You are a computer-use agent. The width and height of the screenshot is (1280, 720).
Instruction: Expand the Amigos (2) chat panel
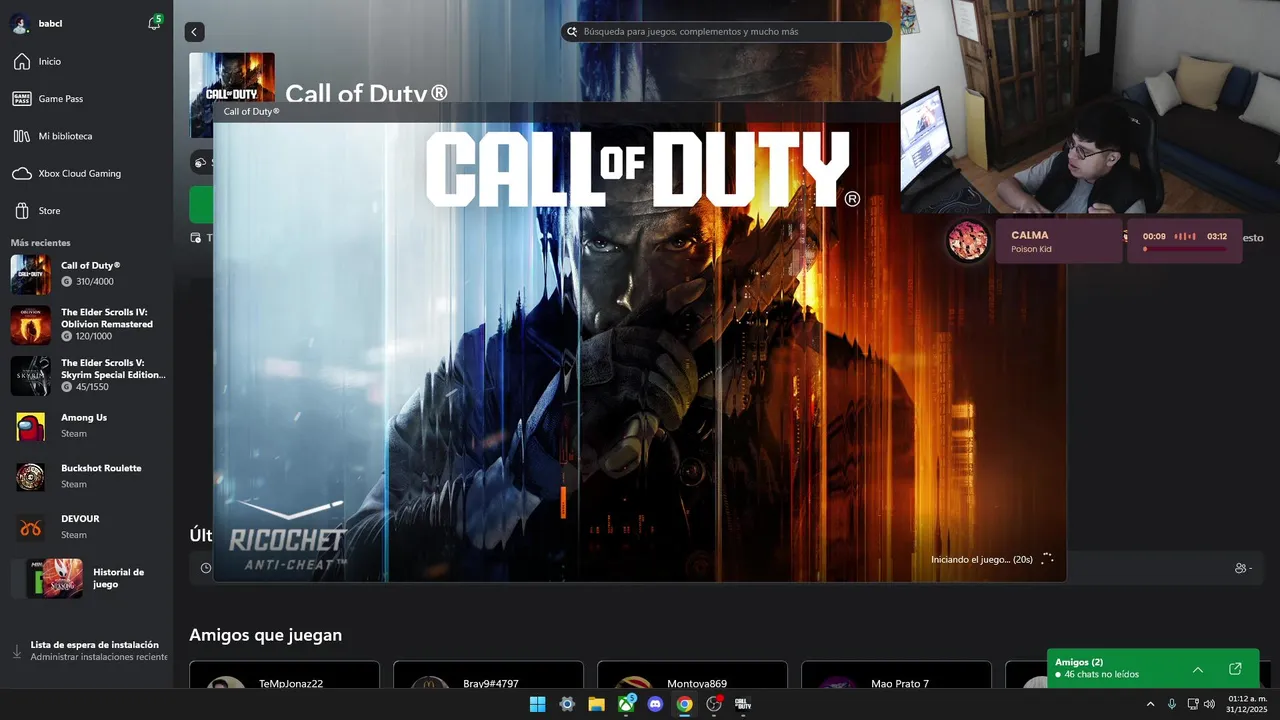[x=1198, y=669]
